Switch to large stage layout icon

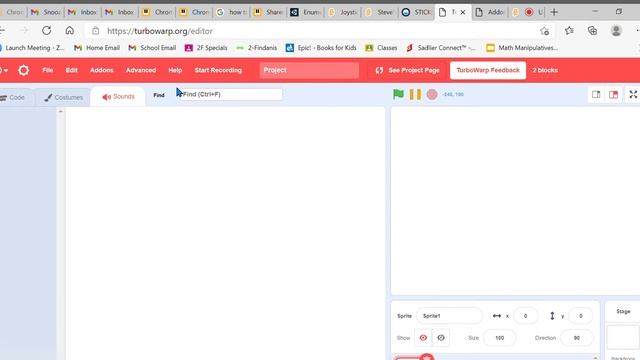coord(613,95)
